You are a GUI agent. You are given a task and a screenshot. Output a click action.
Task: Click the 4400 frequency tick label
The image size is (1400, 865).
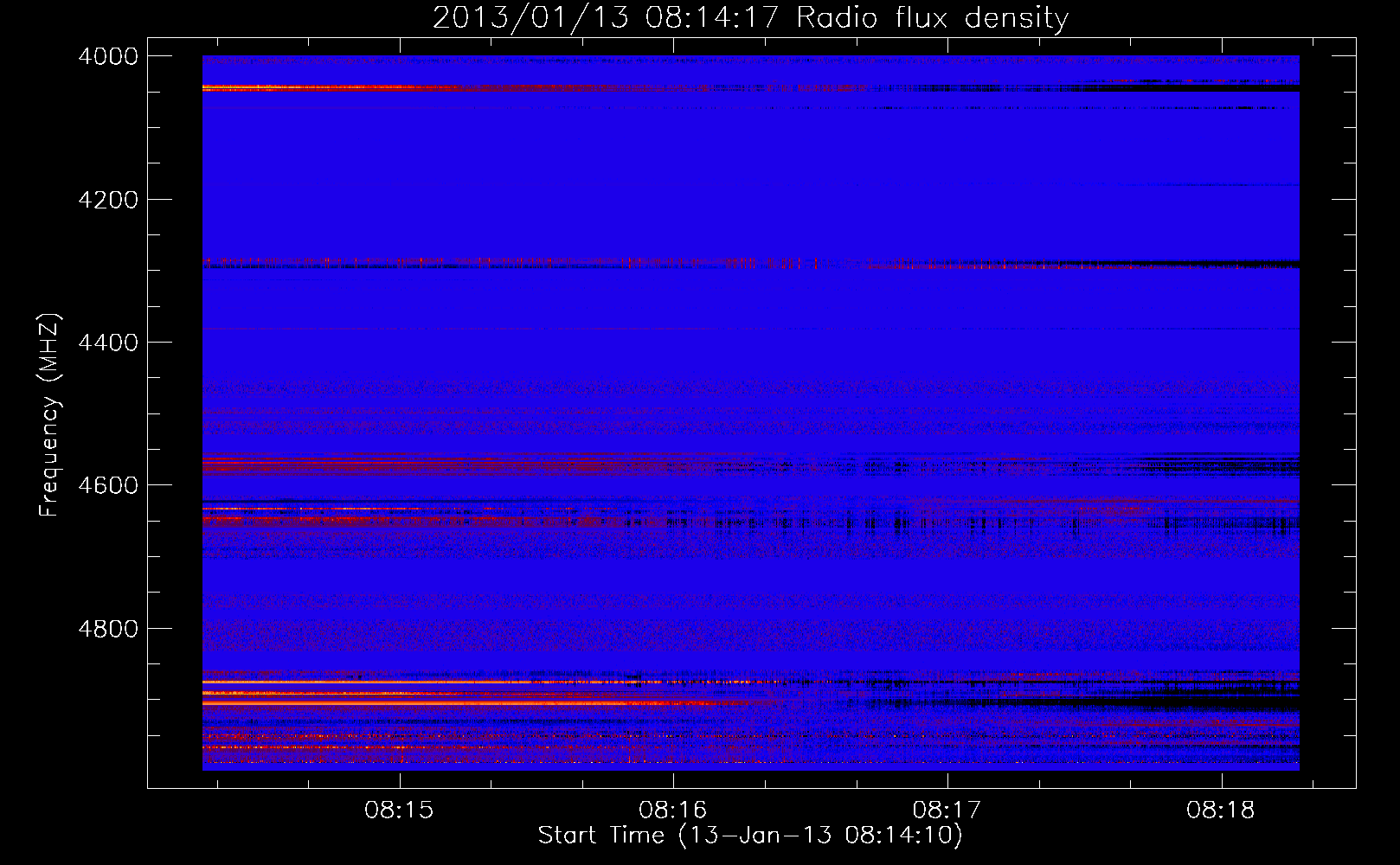108,343
